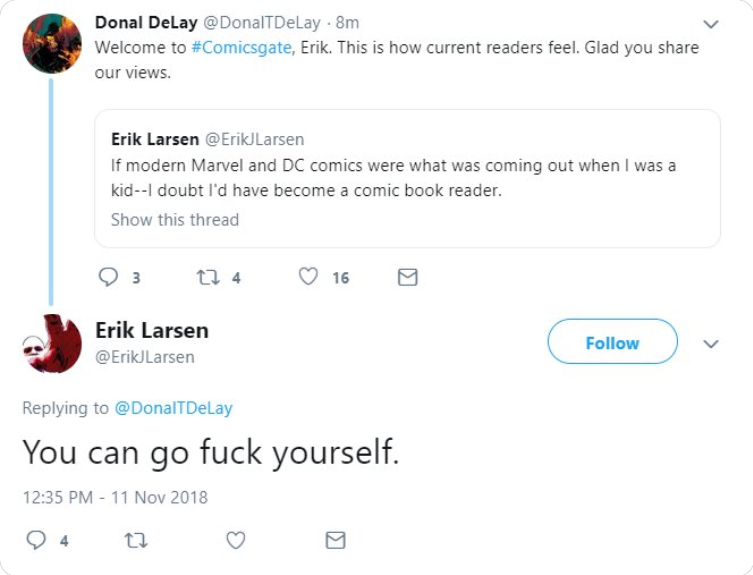The width and height of the screenshot is (753, 575).
Task: Expand chevron menu beside the Follow button
Action: pos(711,343)
